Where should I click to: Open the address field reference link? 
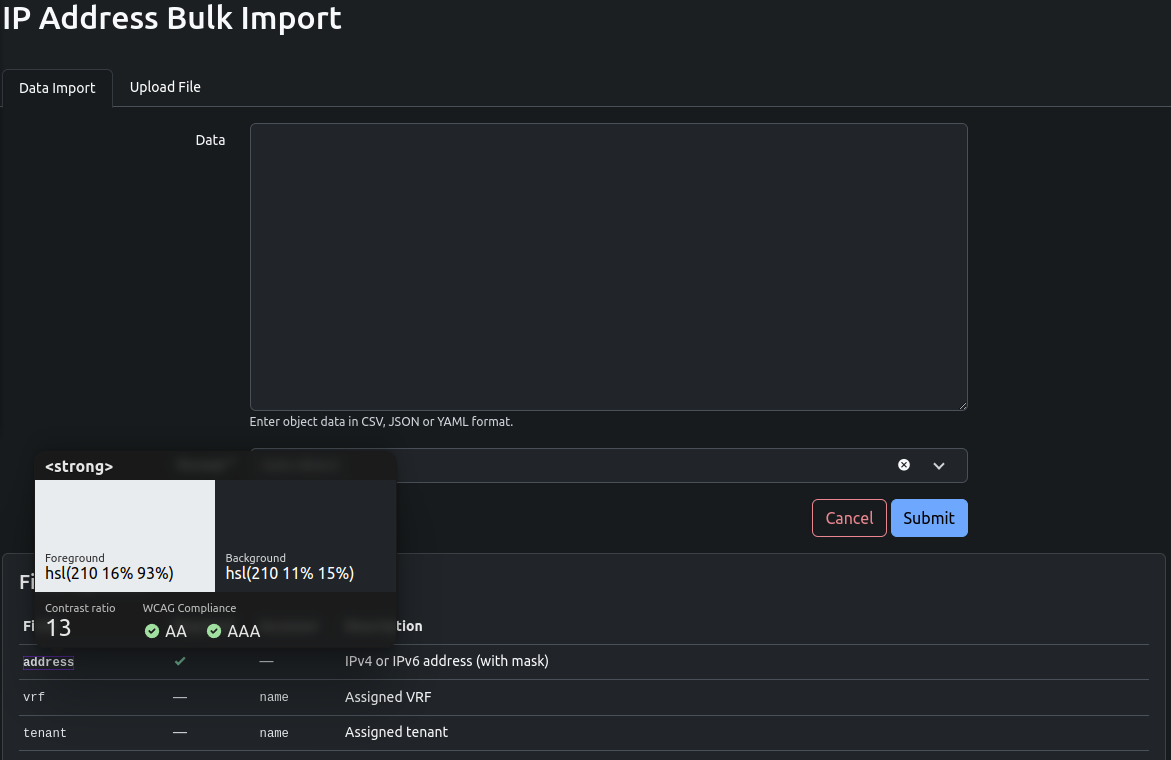tap(48, 661)
